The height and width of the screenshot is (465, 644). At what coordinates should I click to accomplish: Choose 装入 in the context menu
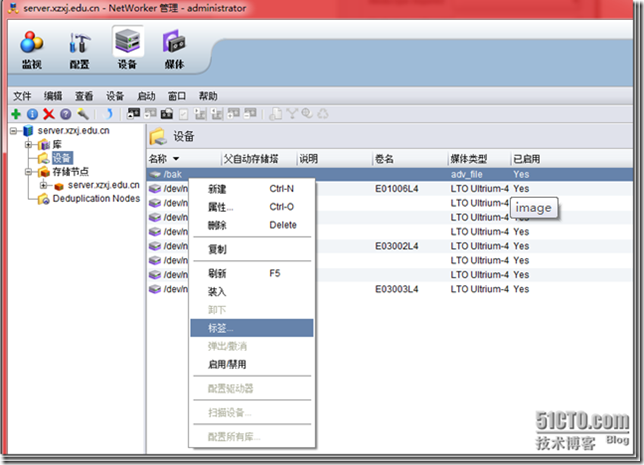click(252, 292)
